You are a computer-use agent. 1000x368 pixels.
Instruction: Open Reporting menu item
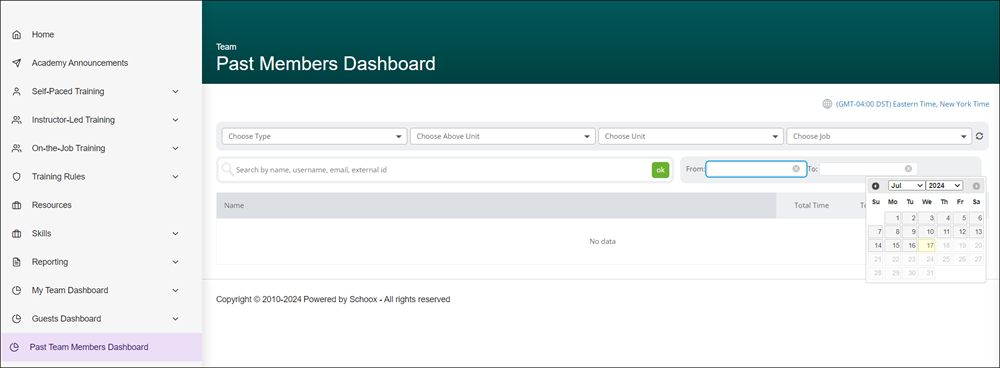tap(50, 262)
